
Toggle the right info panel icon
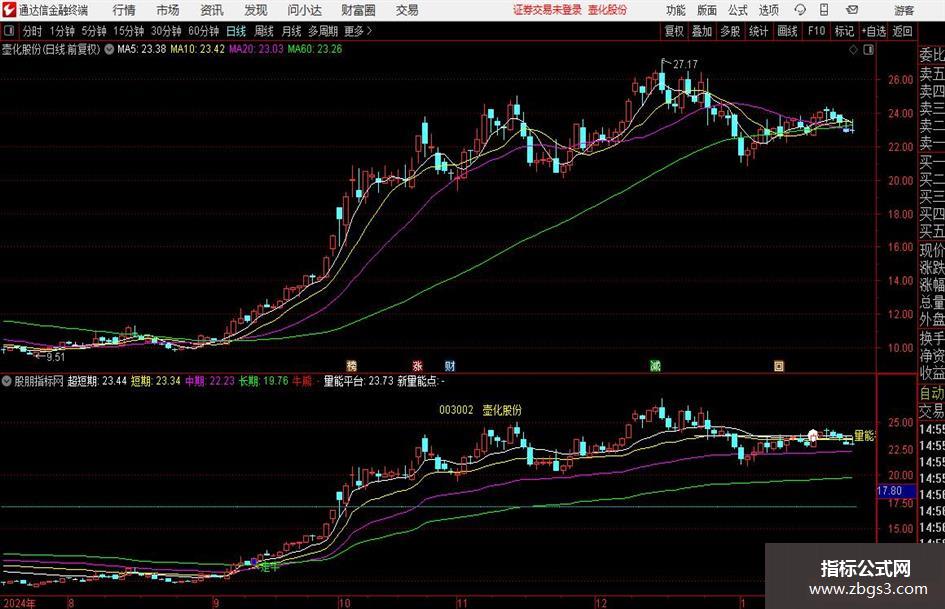pyautogui.click(x=868, y=50)
